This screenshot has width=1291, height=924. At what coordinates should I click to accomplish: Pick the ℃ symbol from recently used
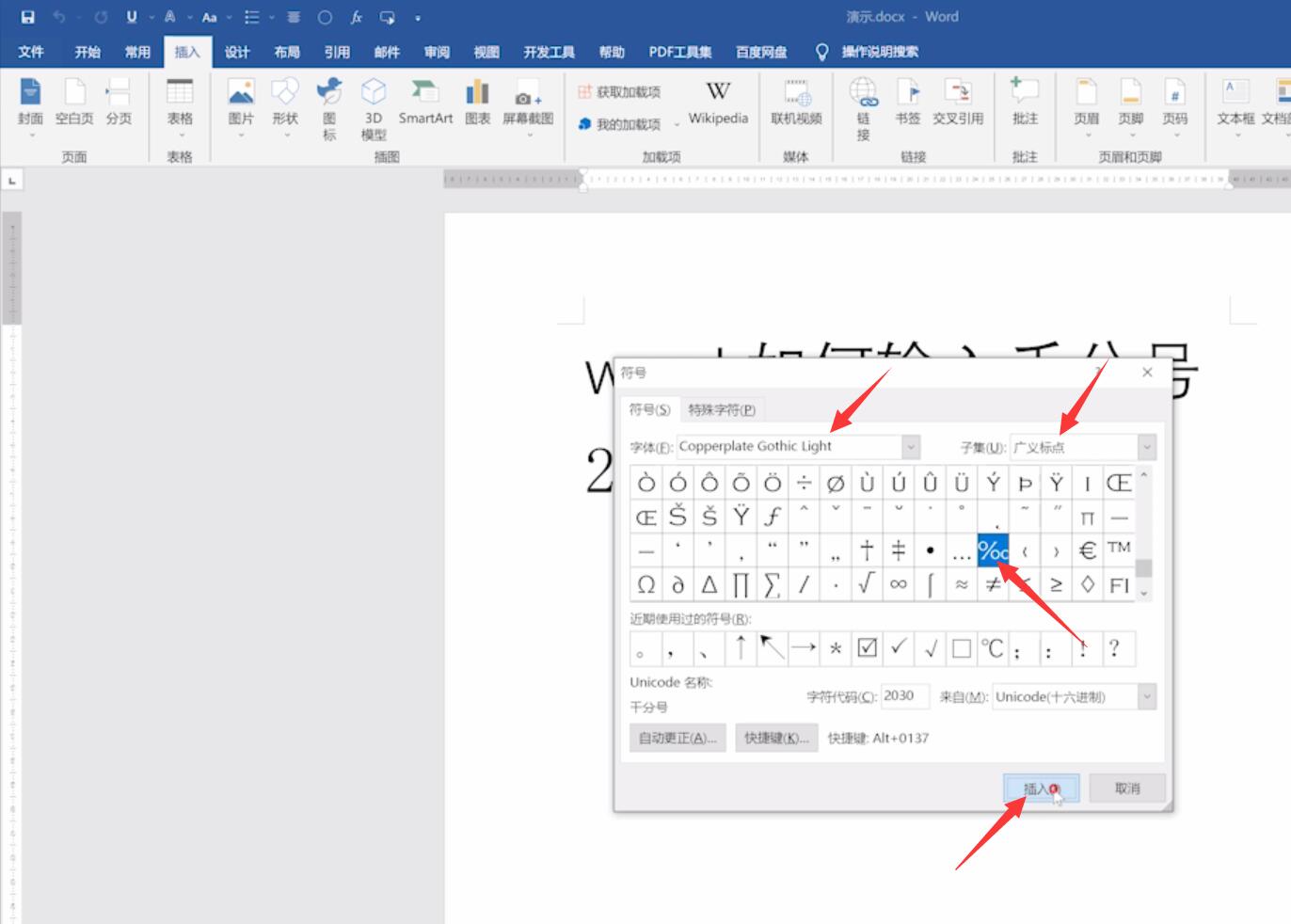click(x=993, y=648)
